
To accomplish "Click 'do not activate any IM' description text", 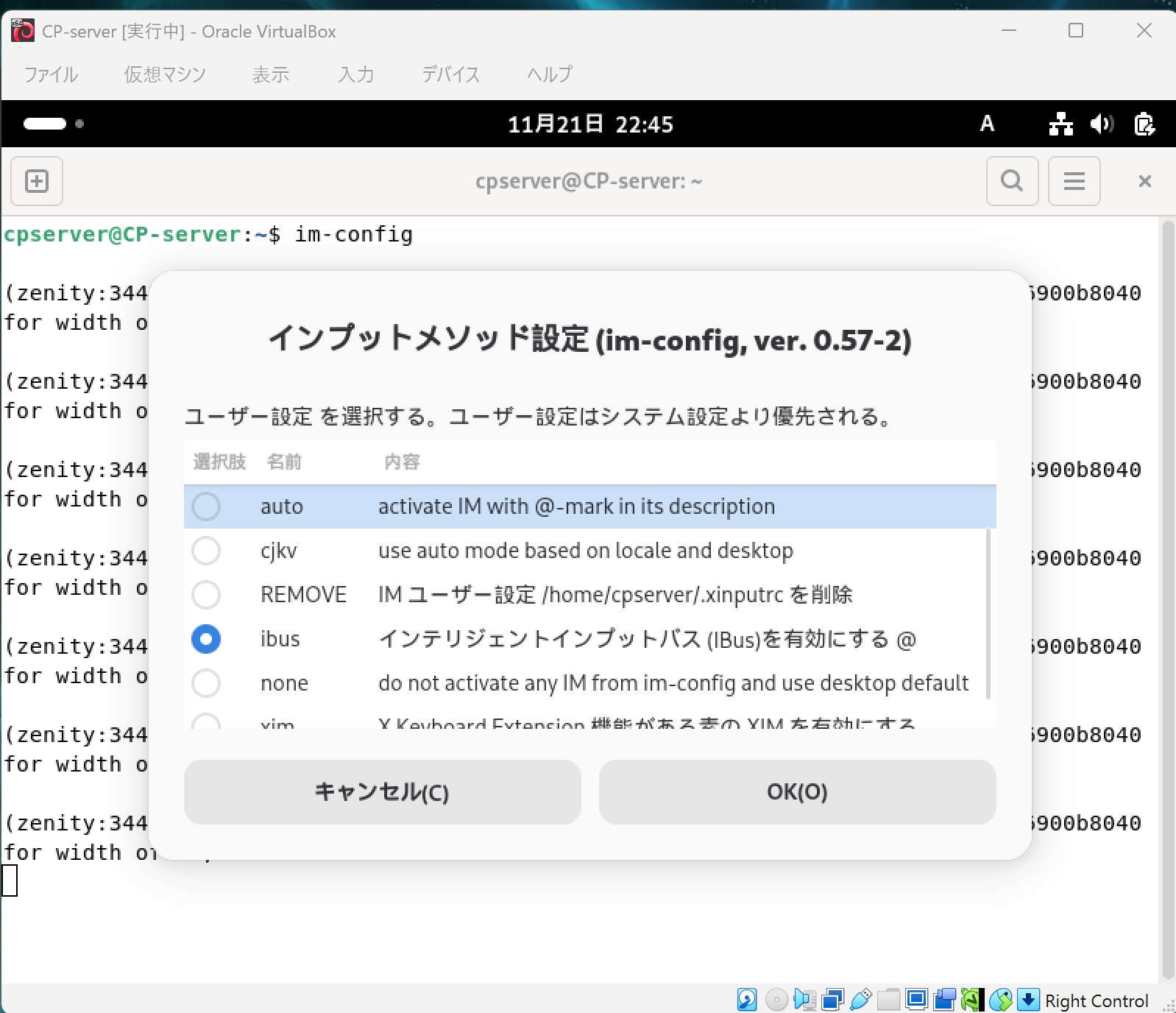I will [673, 683].
